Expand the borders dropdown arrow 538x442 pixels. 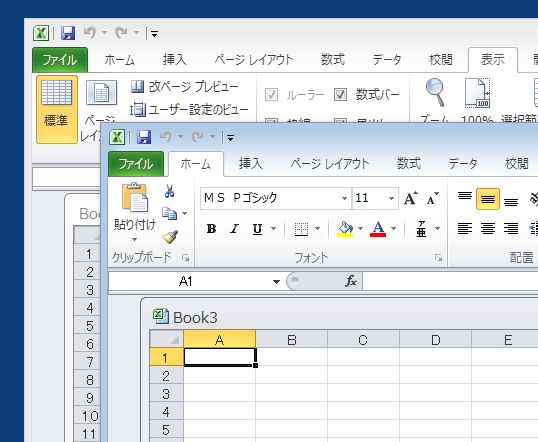coord(317,229)
